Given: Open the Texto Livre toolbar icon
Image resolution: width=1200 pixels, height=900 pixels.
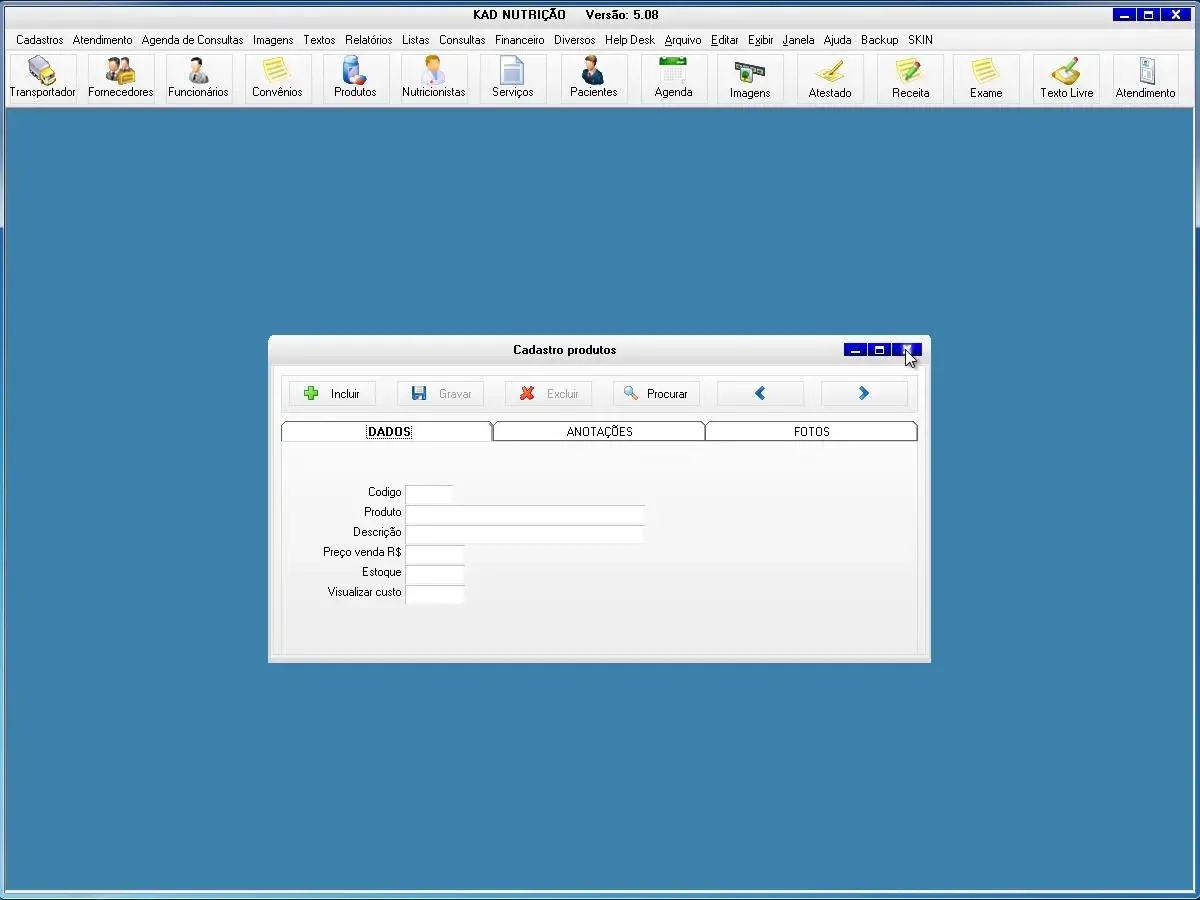Looking at the screenshot, I should [1066, 78].
